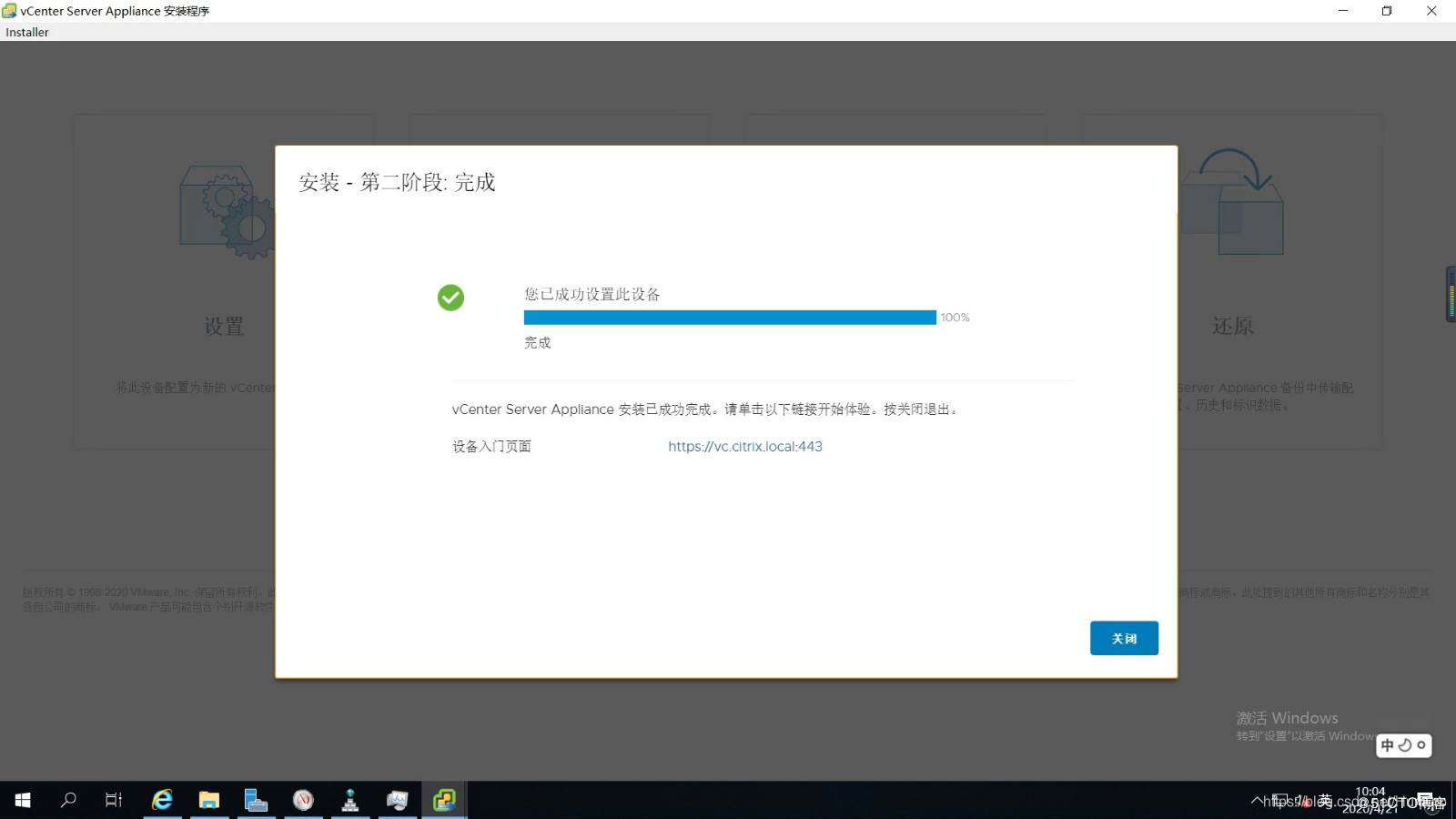Open the Installer menu
The image size is (1456, 819).
tap(27, 32)
